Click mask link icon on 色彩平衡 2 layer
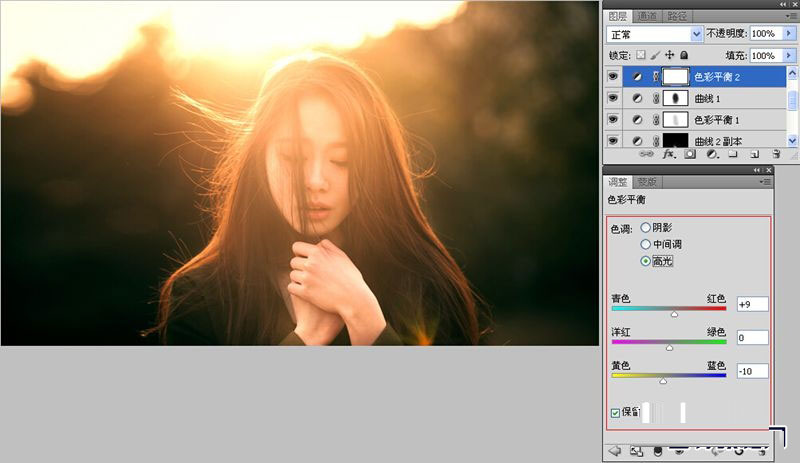The height and width of the screenshot is (463, 800). coord(656,77)
